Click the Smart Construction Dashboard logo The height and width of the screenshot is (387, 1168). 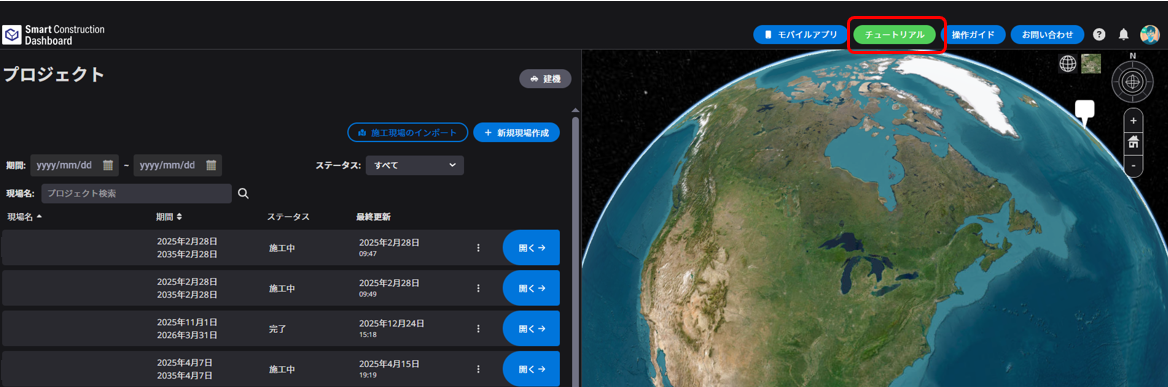click(54, 35)
